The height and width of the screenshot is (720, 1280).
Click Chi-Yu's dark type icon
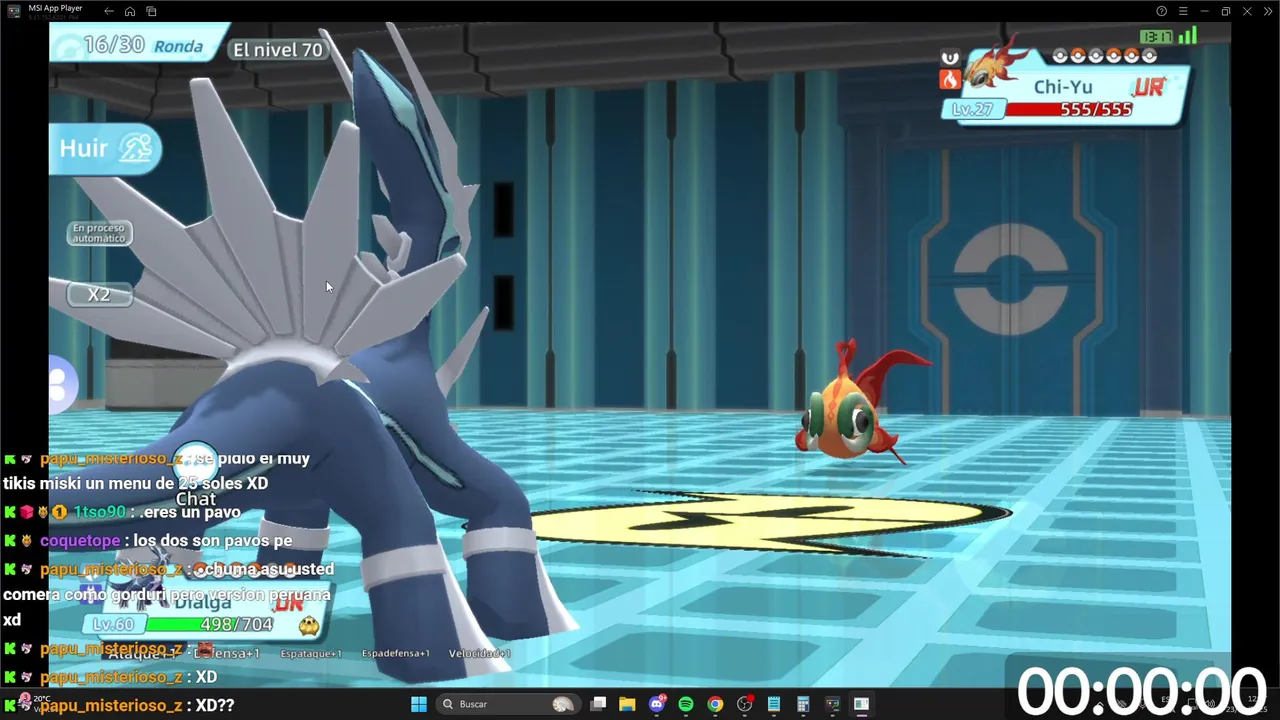point(950,57)
